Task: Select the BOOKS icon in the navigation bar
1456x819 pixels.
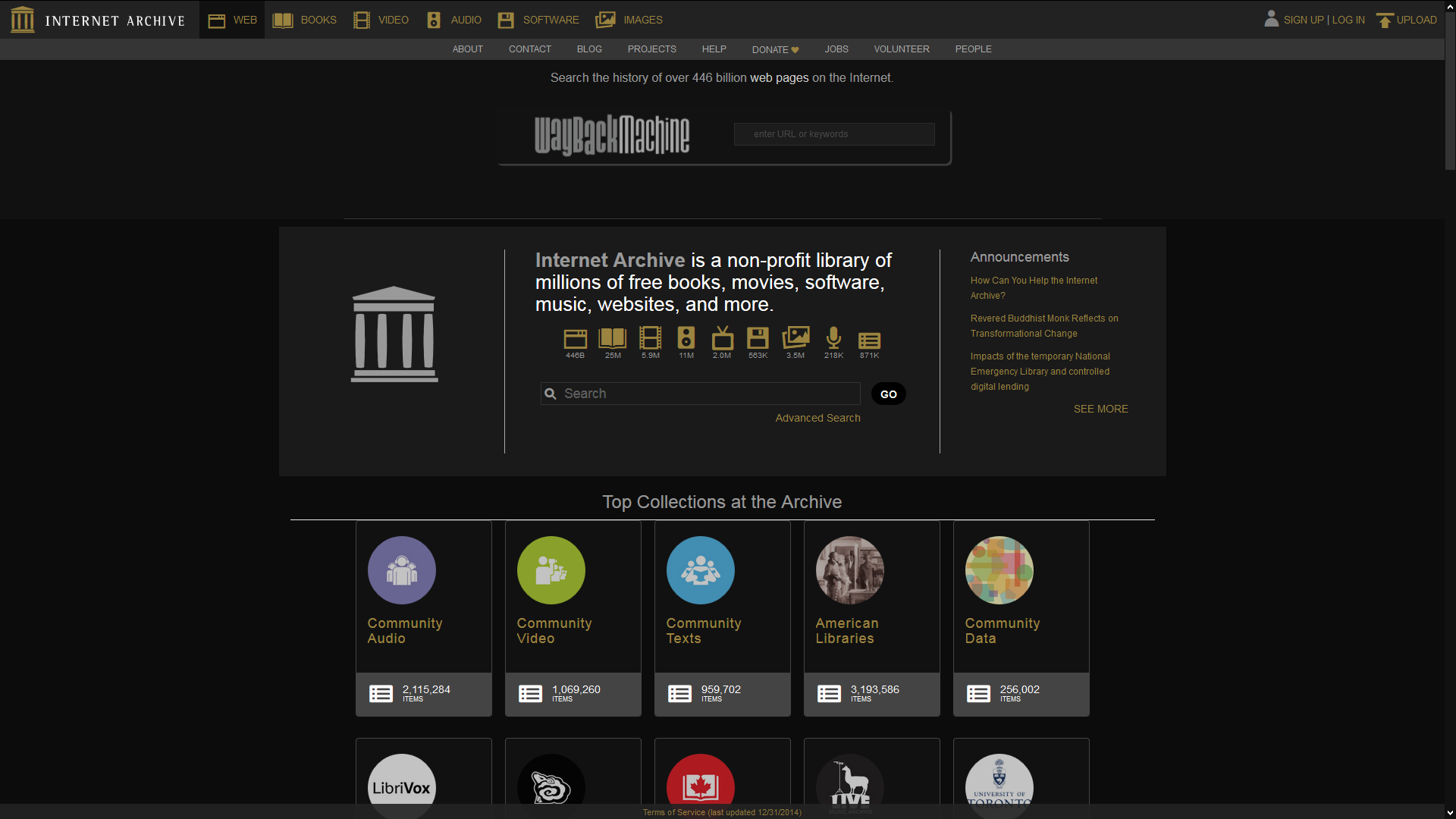Action: [x=283, y=20]
